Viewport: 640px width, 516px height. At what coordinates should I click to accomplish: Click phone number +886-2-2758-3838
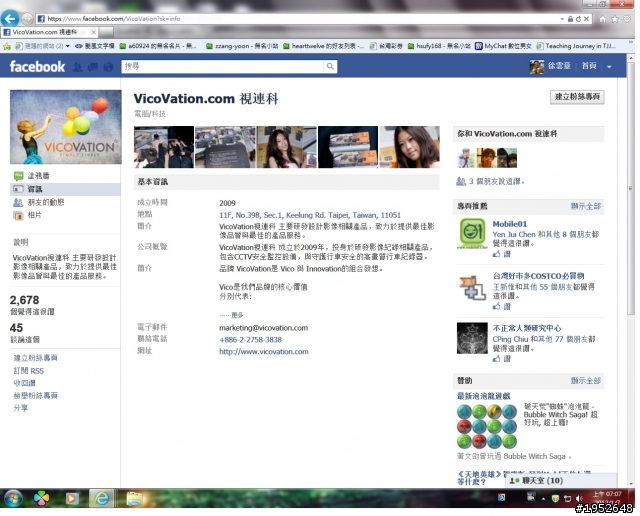click(251, 340)
